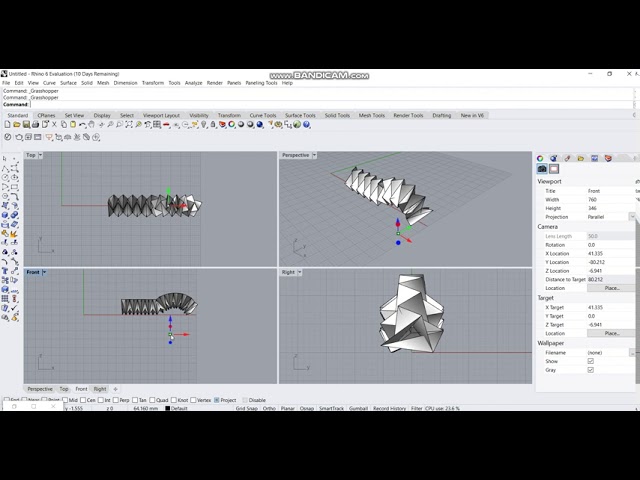This screenshot has height=480, width=640.
Task: Click the Cut scissors icon
Action: point(54,124)
